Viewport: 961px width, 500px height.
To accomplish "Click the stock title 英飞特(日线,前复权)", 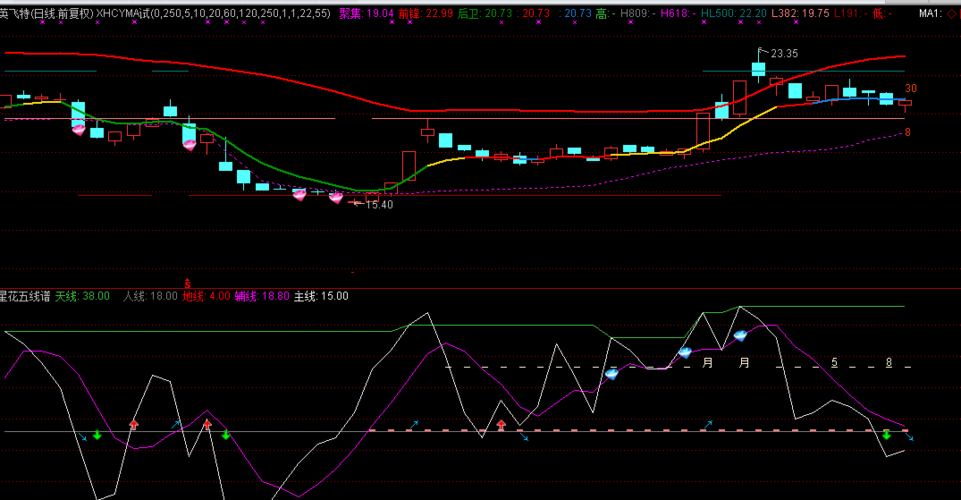I will coord(47,13).
